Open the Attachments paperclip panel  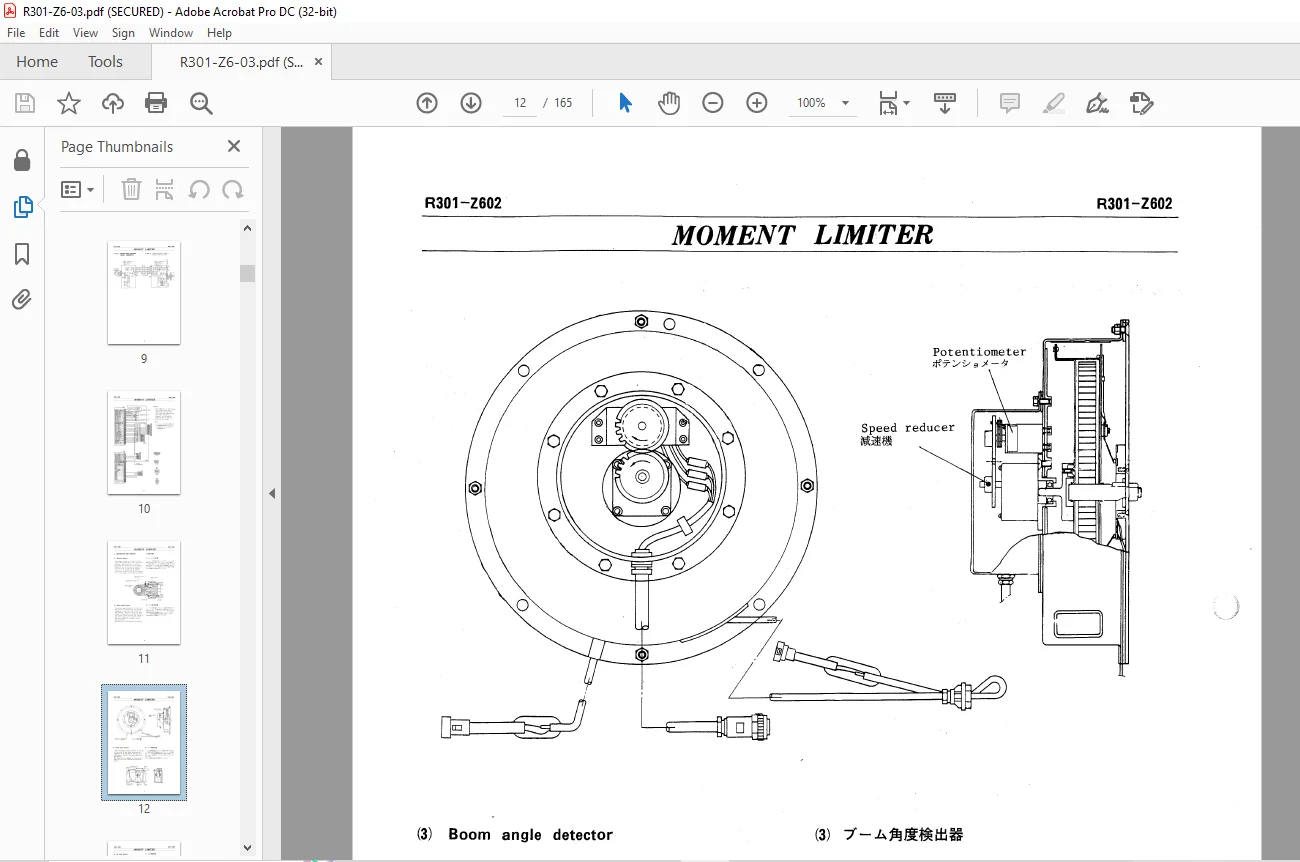point(22,299)
